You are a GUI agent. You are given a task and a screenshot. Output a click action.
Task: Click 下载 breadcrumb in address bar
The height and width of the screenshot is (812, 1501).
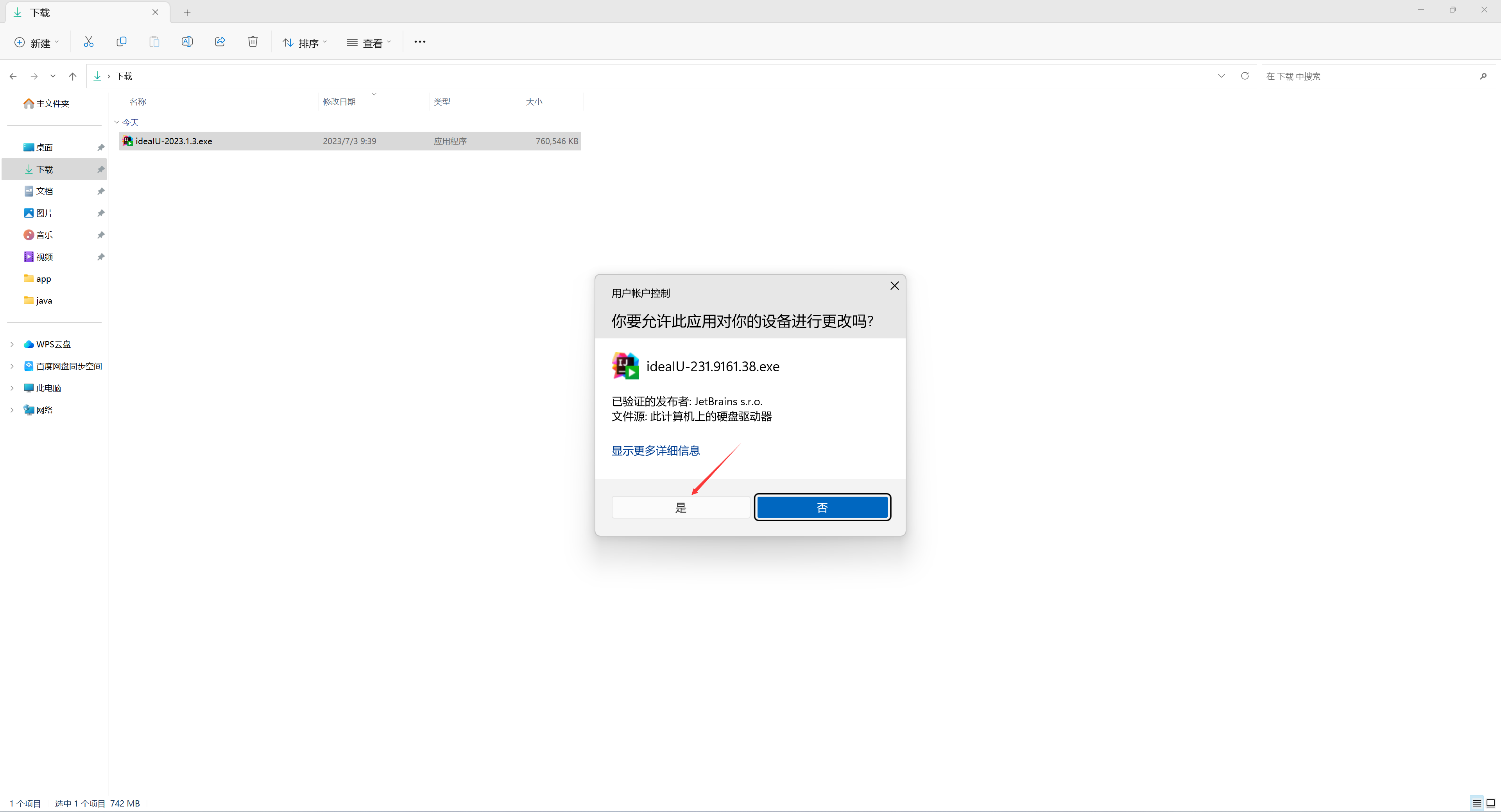click(x=124, y=76)
